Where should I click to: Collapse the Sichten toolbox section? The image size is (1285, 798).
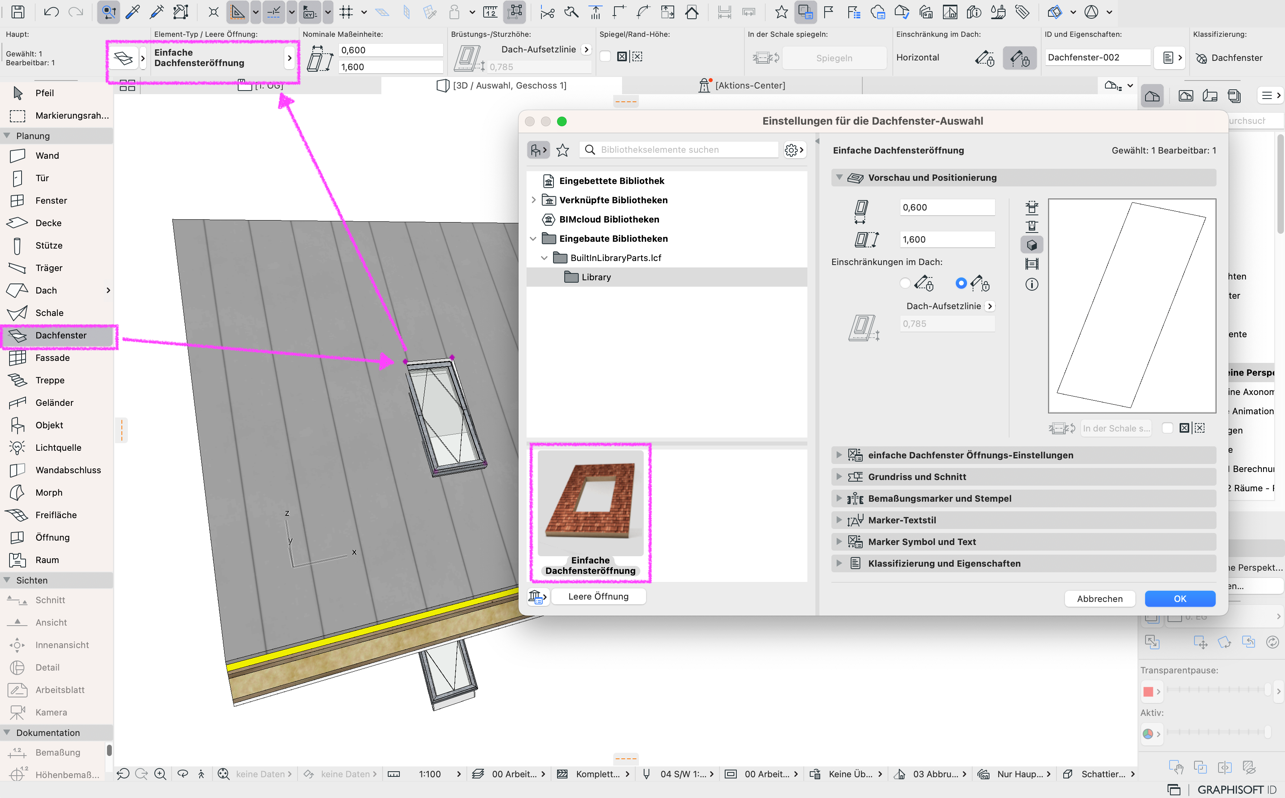(7, 580)
